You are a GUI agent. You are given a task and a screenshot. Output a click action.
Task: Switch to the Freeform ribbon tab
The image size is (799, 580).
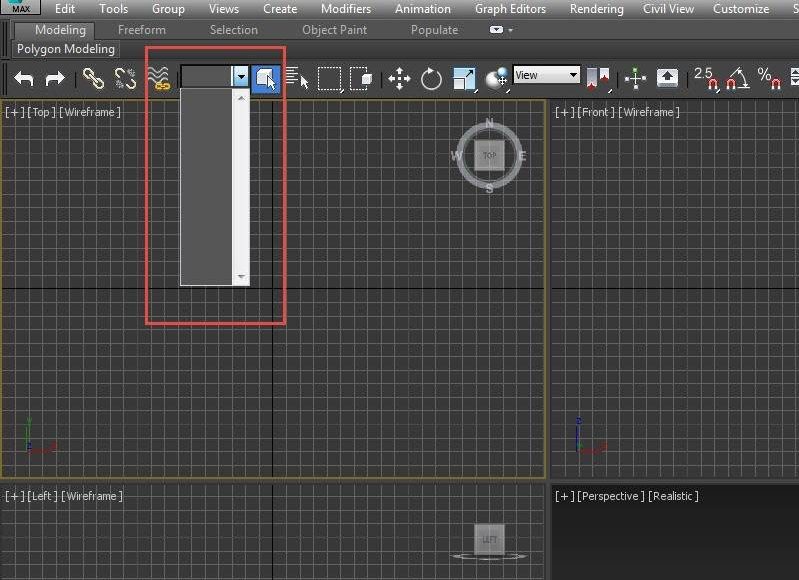pos(142,30)
